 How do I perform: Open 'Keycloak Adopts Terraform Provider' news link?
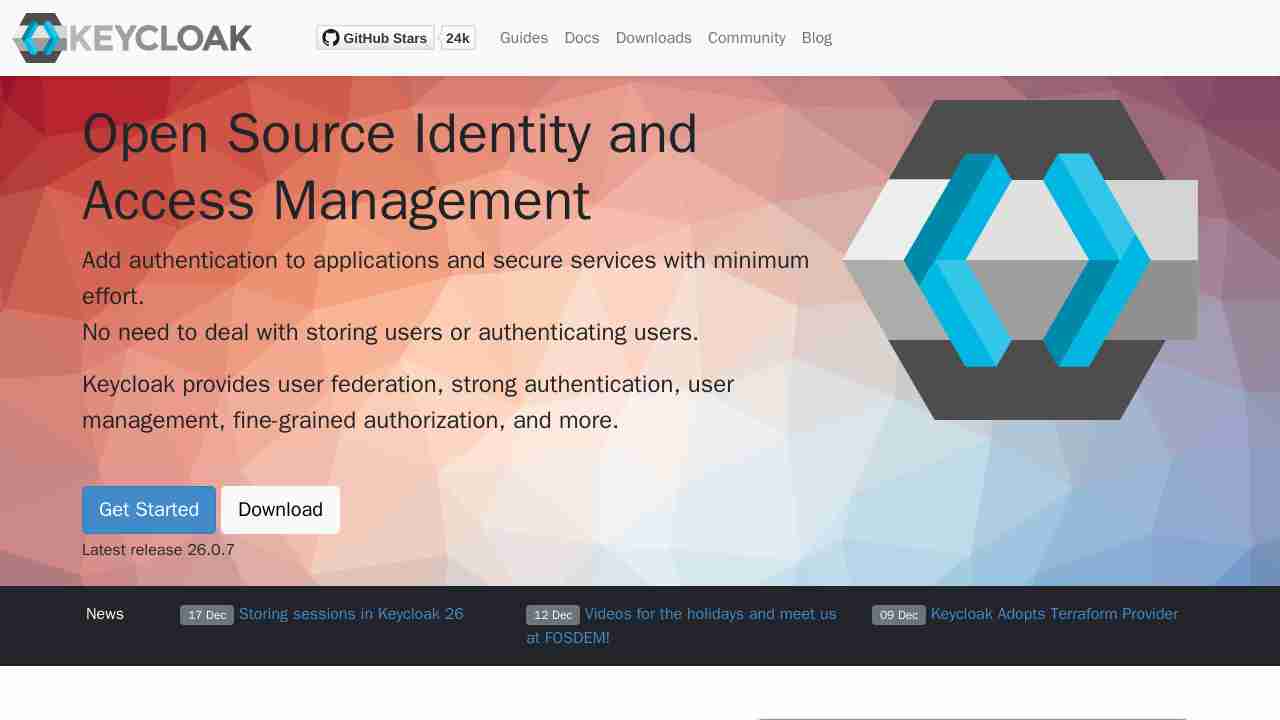coord(1054,614)
